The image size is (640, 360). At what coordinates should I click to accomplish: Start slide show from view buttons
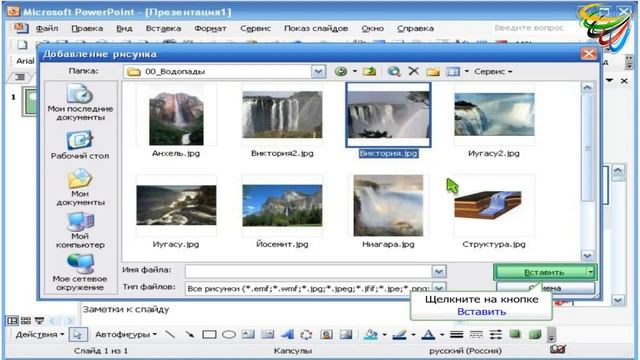[x=39, y=321]
